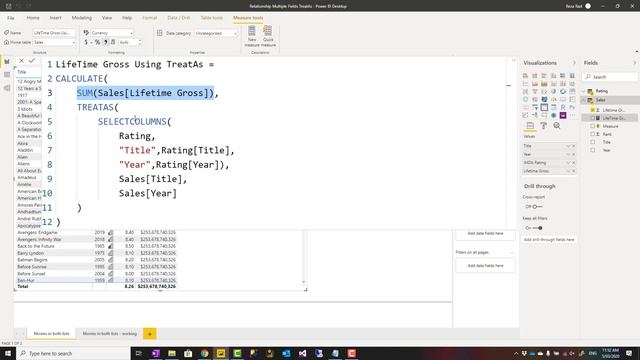Collapse the Fields pane chevron
Viewport: 640px width, 360px height.
click(634, 63)
